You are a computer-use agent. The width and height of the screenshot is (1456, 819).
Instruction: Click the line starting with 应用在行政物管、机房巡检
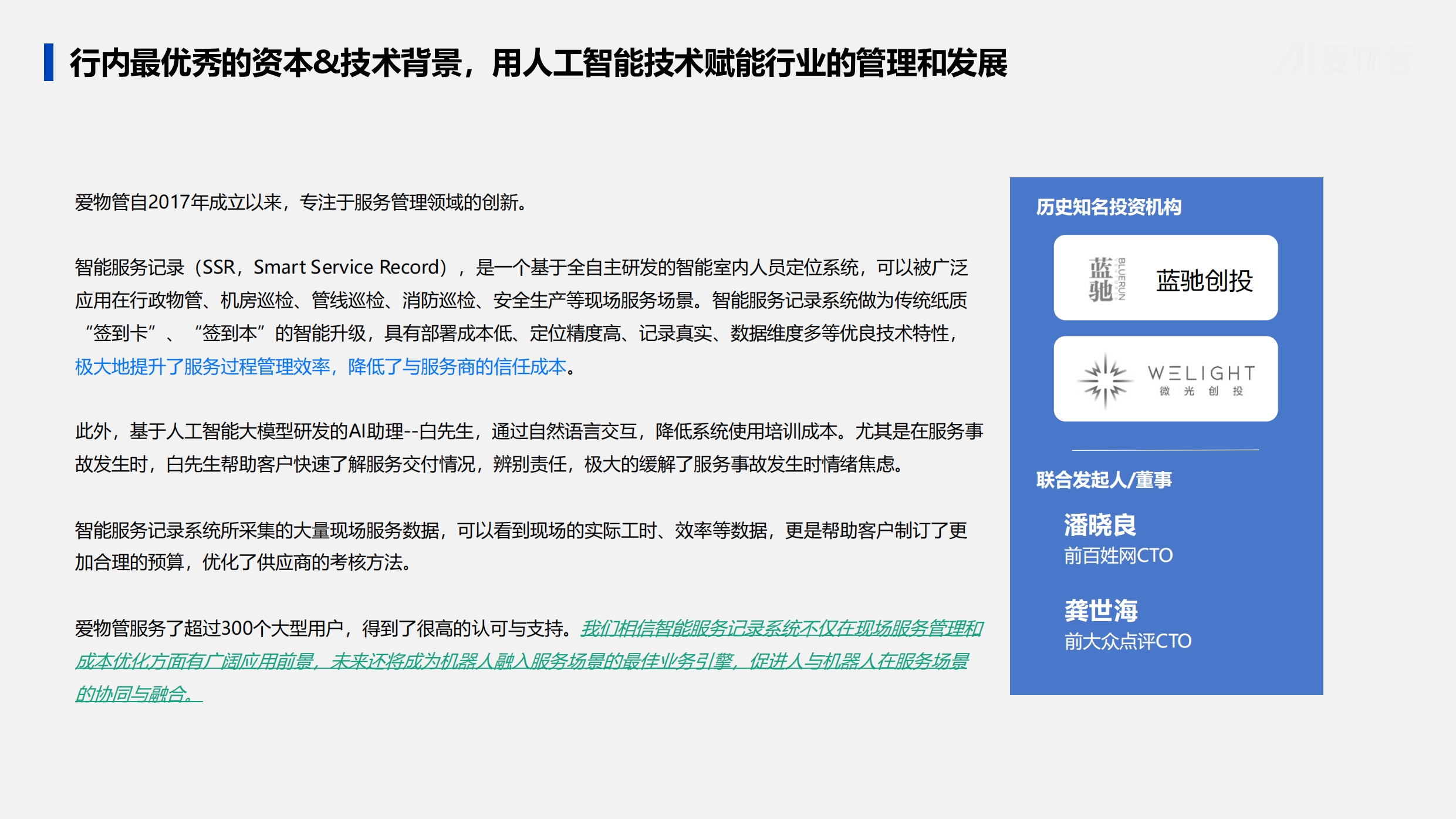[x=521, y=301]
